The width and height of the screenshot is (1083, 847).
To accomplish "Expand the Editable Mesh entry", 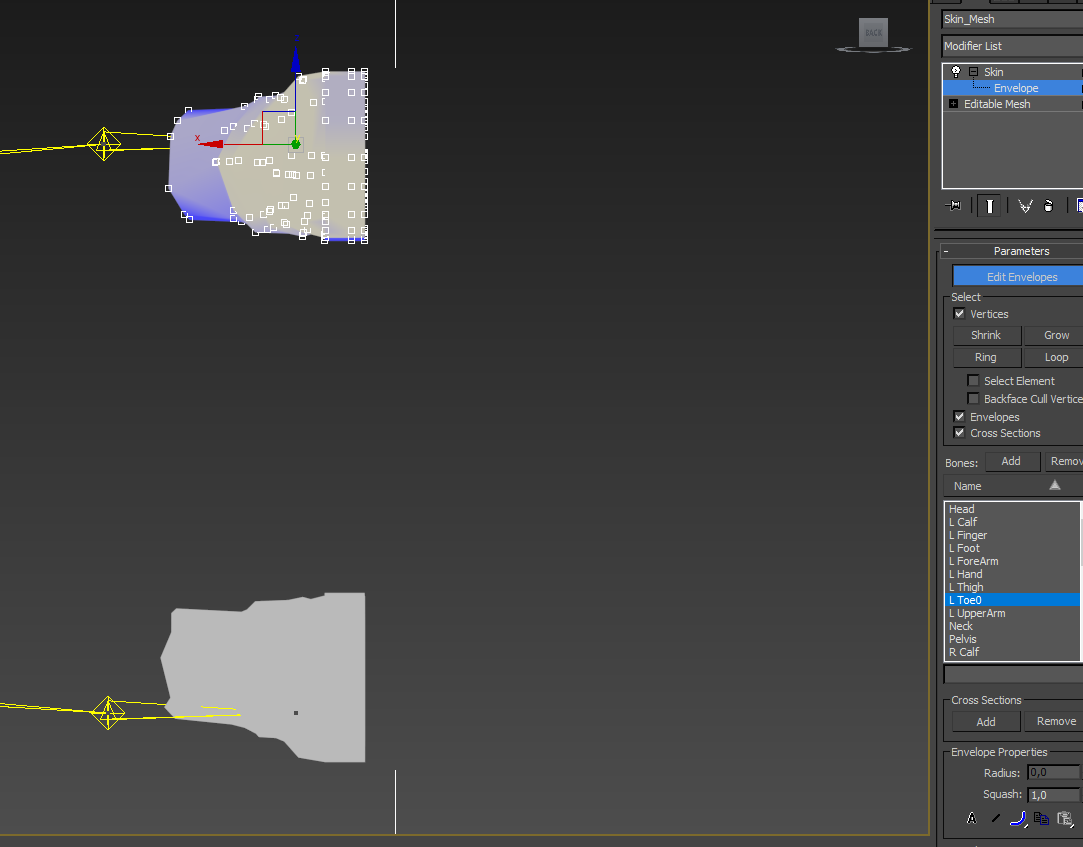I will point(953,104).
